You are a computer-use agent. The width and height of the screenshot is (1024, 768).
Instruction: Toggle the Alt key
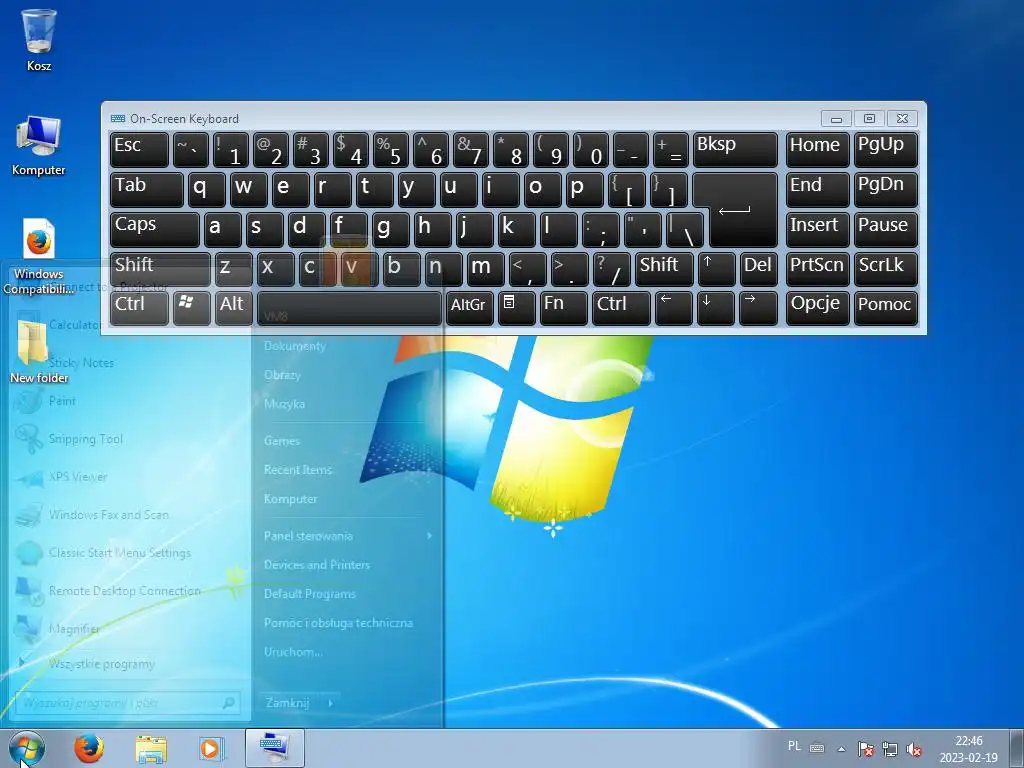(x=234, y=308)
